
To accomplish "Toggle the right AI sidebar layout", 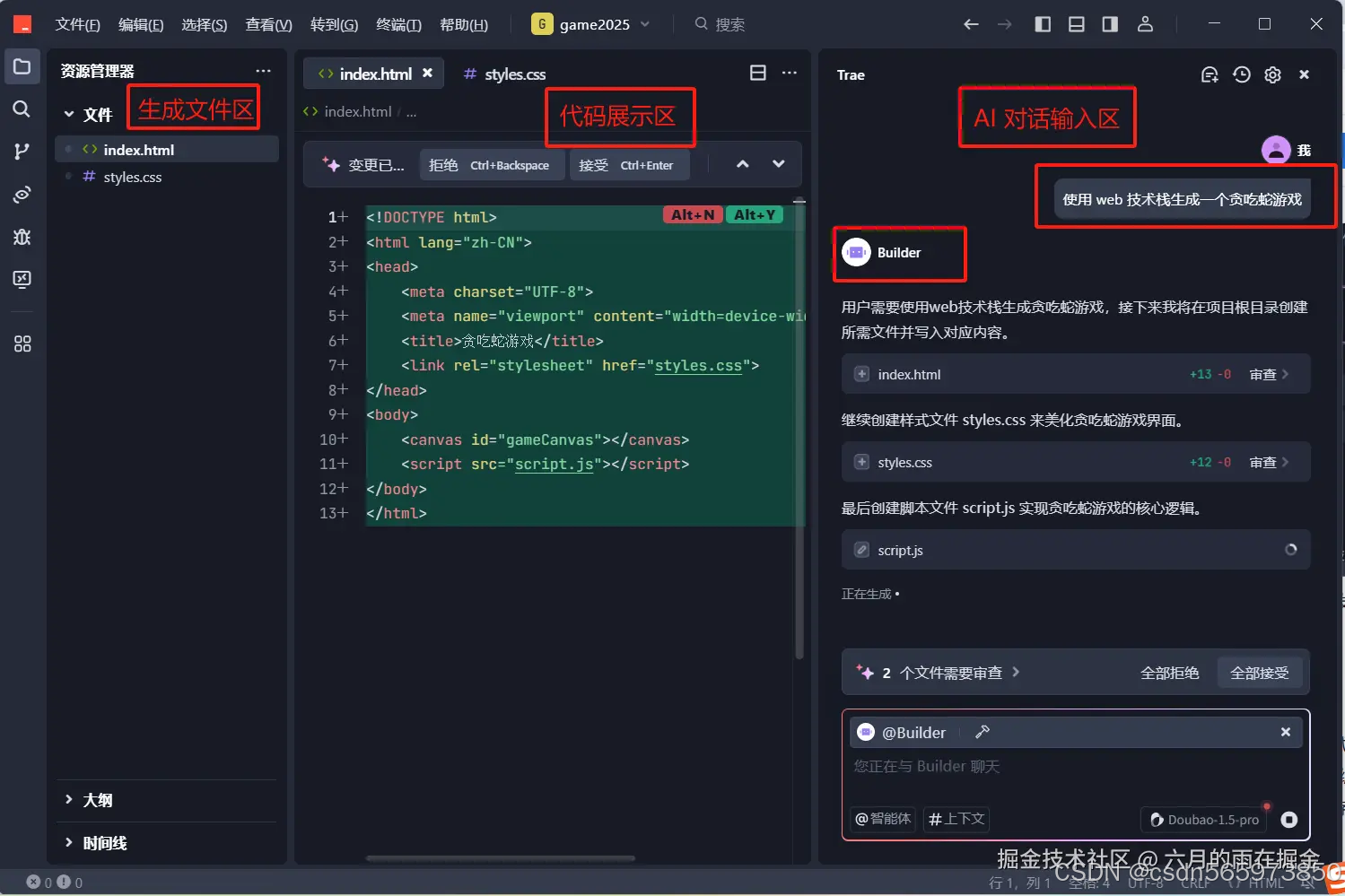I will pyautogui.click(x=1110, y=24).
